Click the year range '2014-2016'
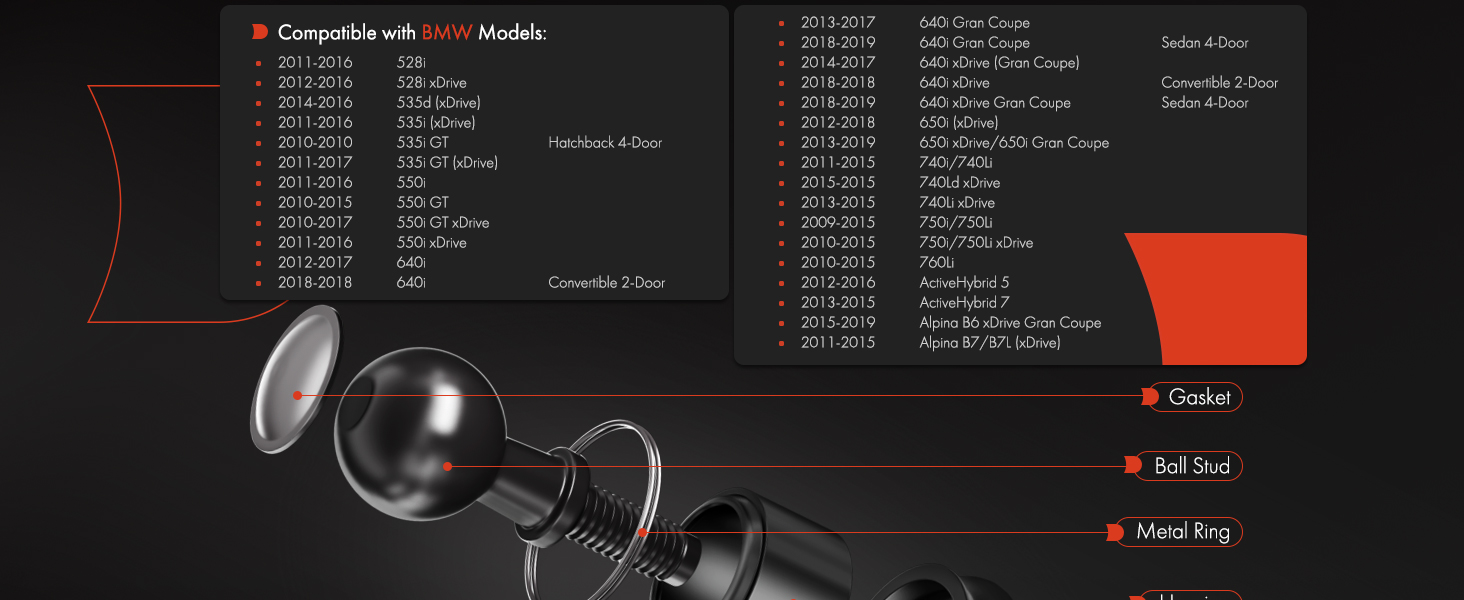This screenshot has height=600, width=1464. 315,103
